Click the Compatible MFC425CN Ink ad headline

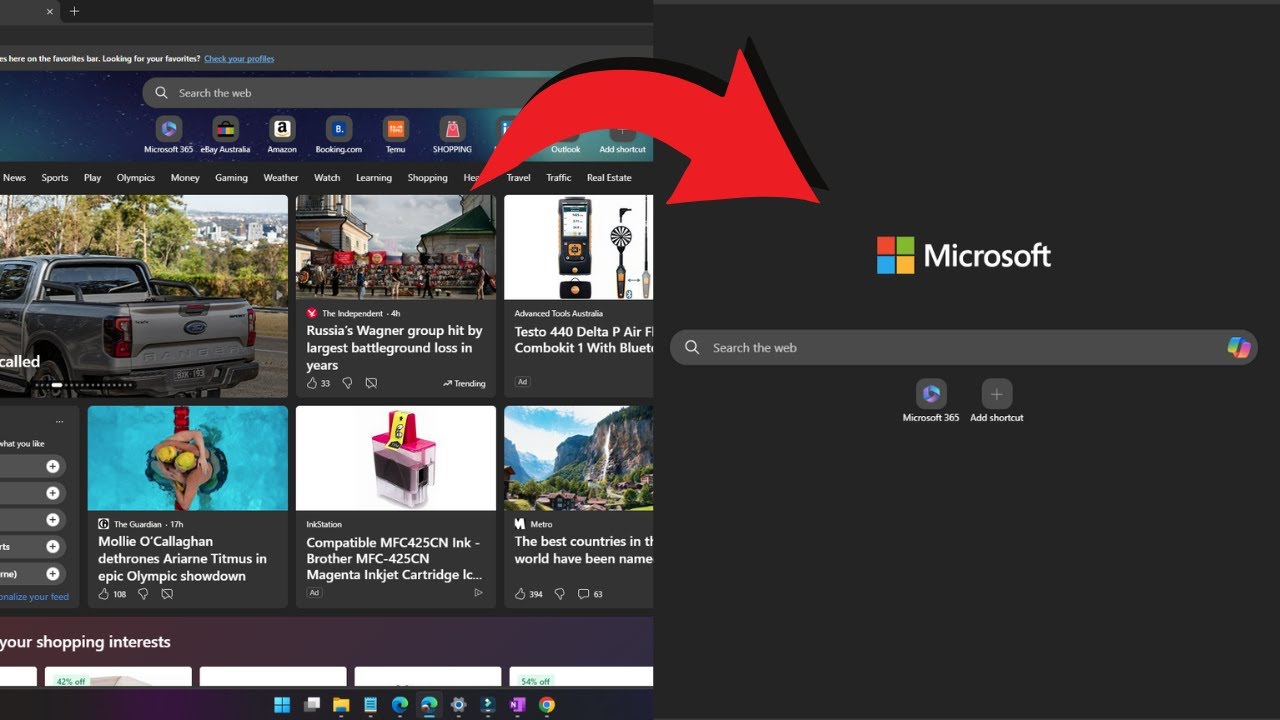click(x=394, y=559)
